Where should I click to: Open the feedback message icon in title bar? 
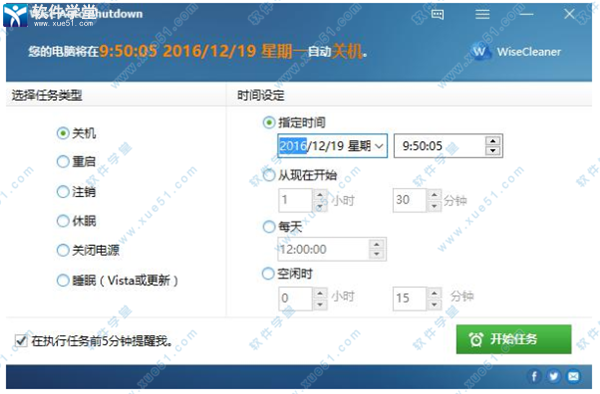(437, 15)
